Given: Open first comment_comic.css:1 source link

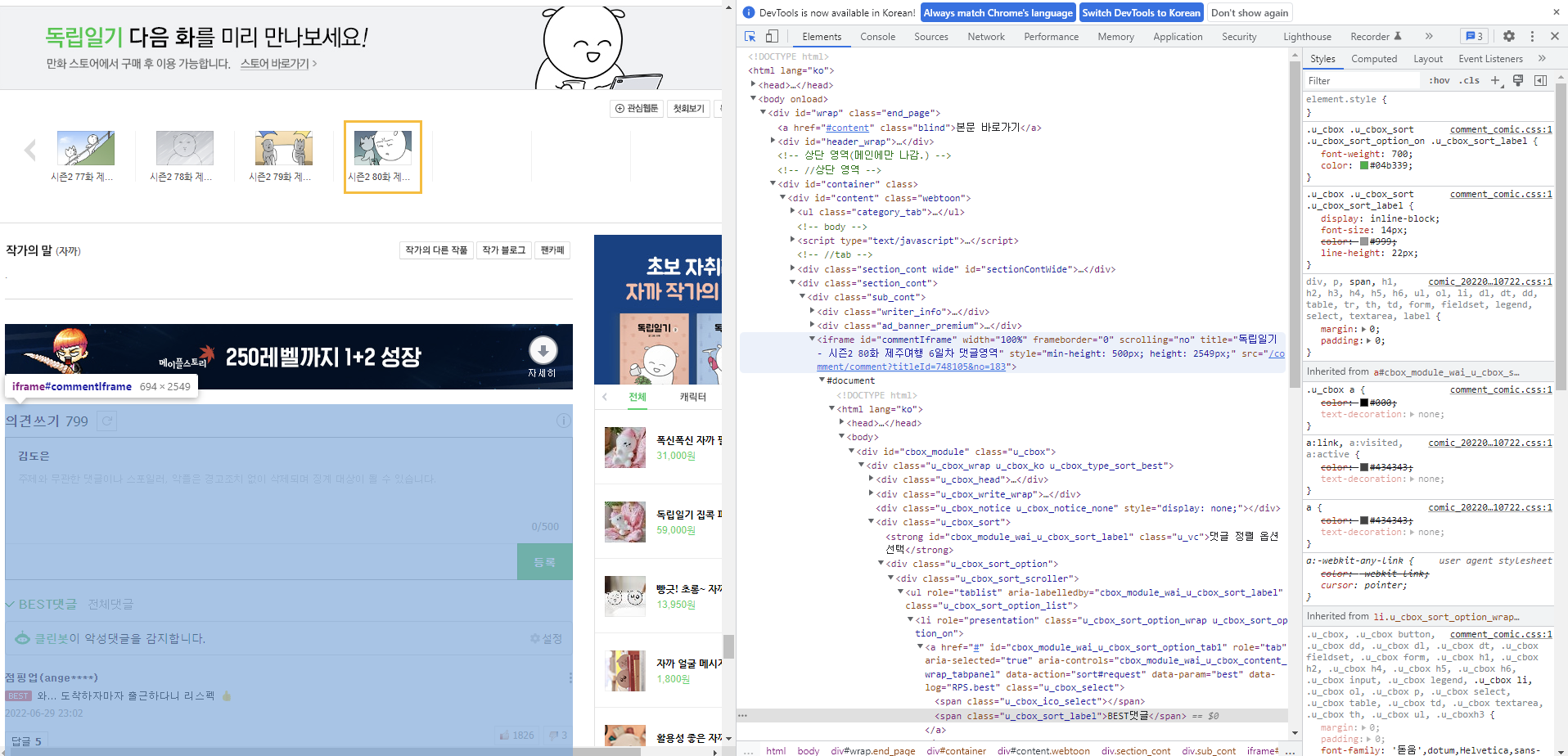Looking at the screenshot, I should [1501, 129].
